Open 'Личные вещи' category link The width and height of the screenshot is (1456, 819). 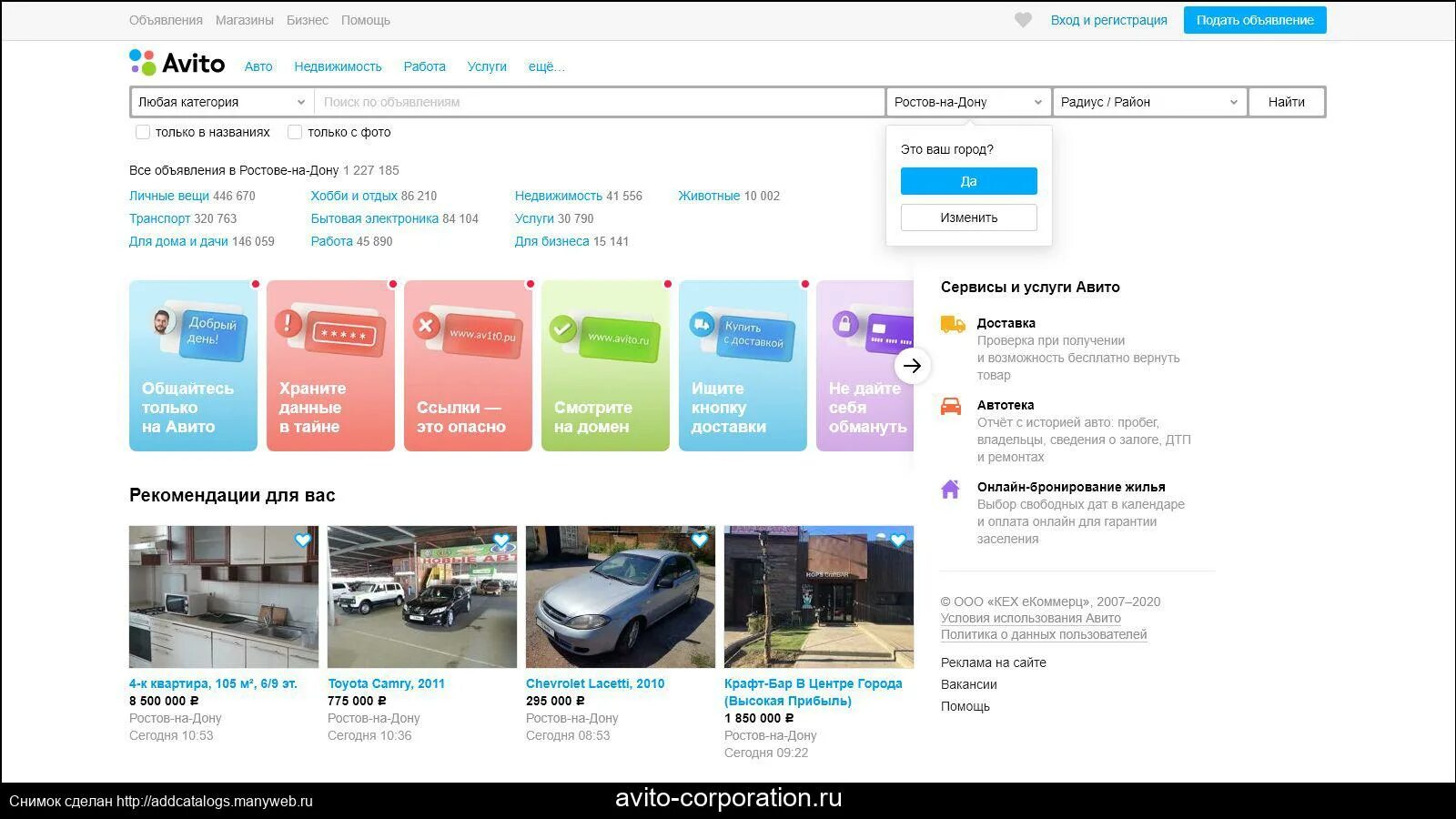click(169, 196)
